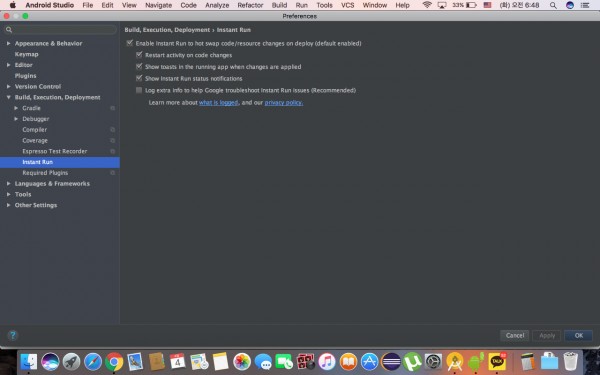Launch Google Chrome from the dock
The width and height of the screenshot is (600, 375).
[x=114, y=362]
